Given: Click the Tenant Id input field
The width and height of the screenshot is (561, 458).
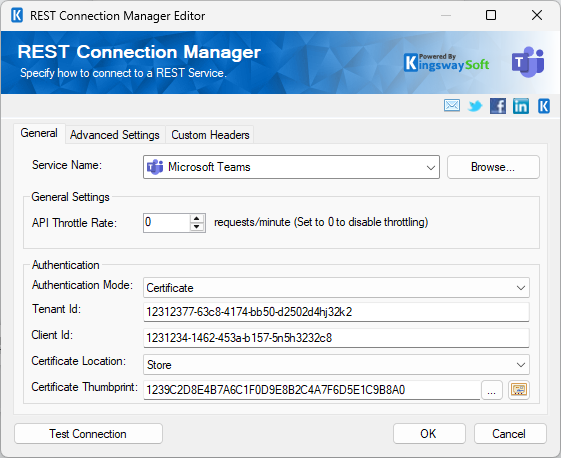Looking at the screenshot, I should click(x=336, y=312).
